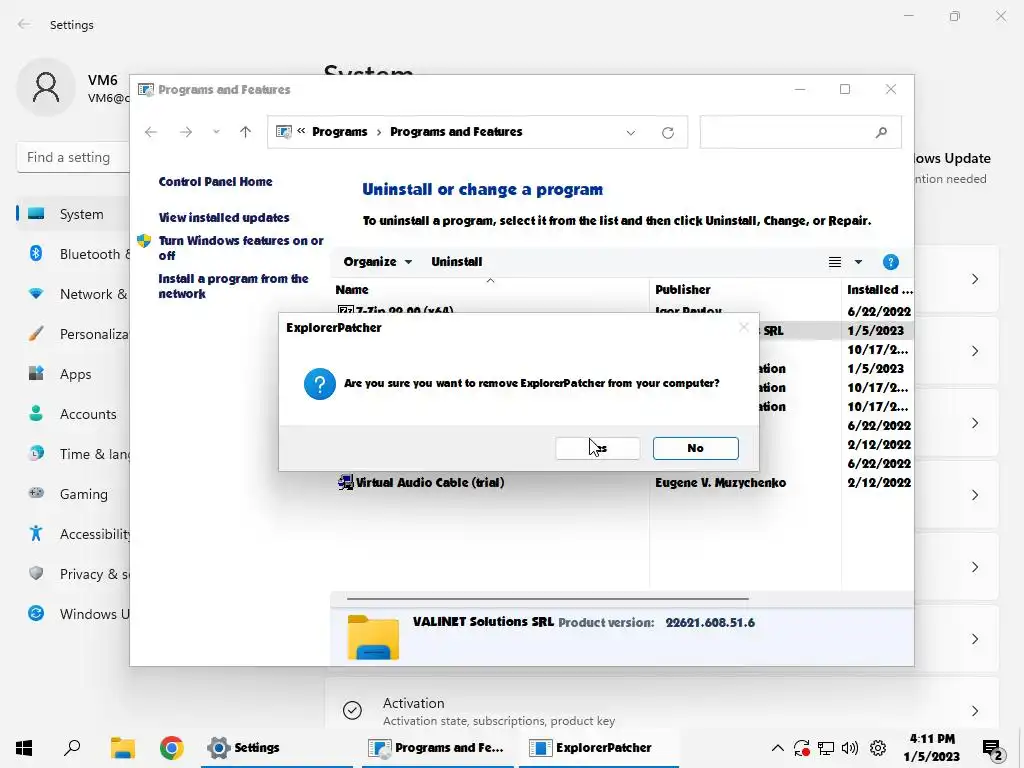Show hidden tray icons chevron

777,748
